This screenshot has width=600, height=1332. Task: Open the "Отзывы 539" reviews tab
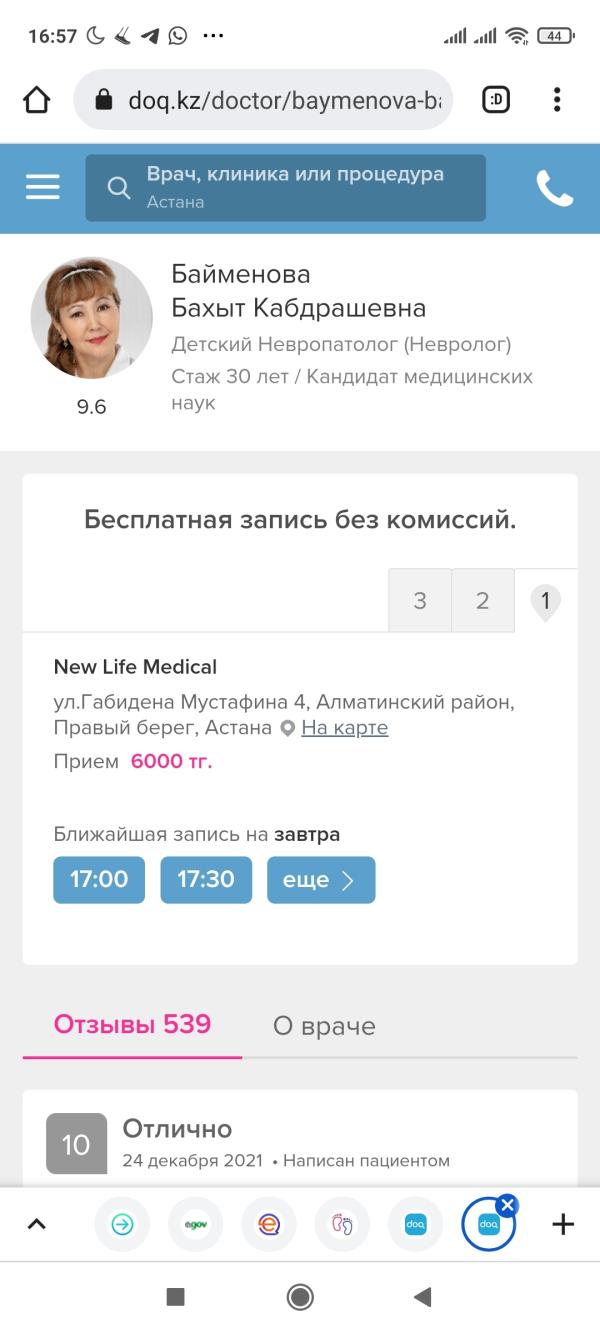(132, 1024)
